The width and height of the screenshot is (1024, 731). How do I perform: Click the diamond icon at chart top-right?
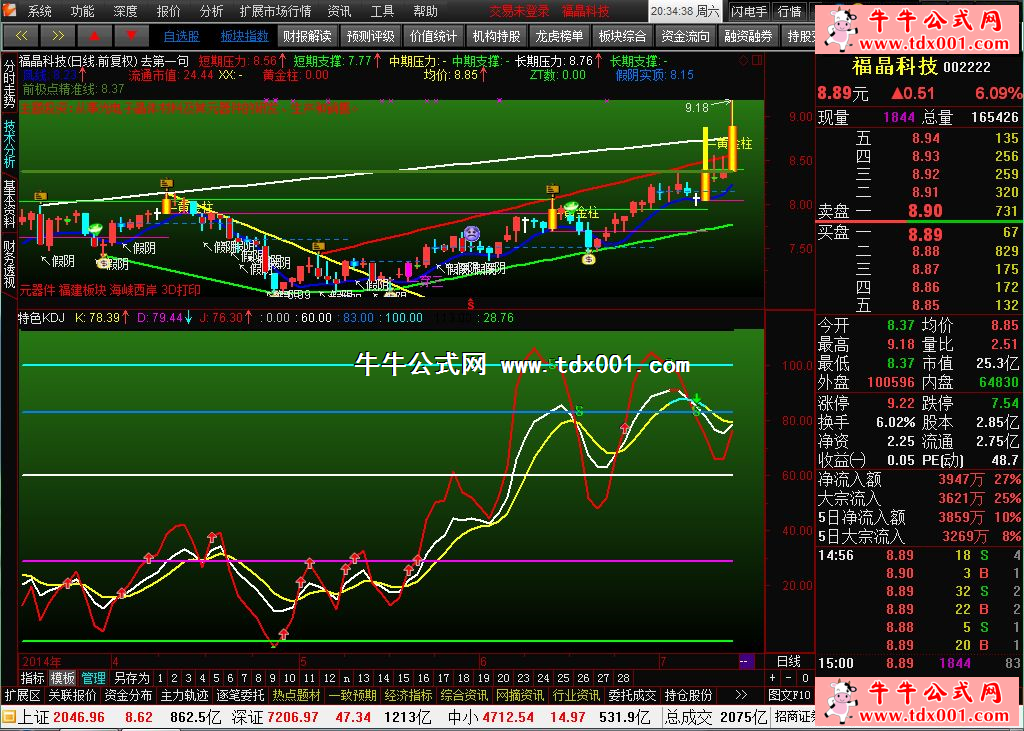pos(743,60)
